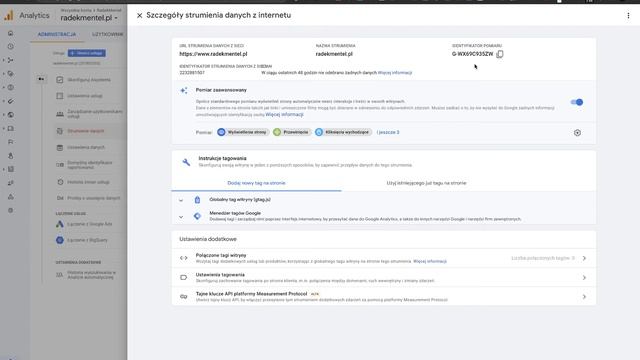
Task: Open the Realtime clock icon in sidebar
Action: pyautogui.click(x=11, y=47)
